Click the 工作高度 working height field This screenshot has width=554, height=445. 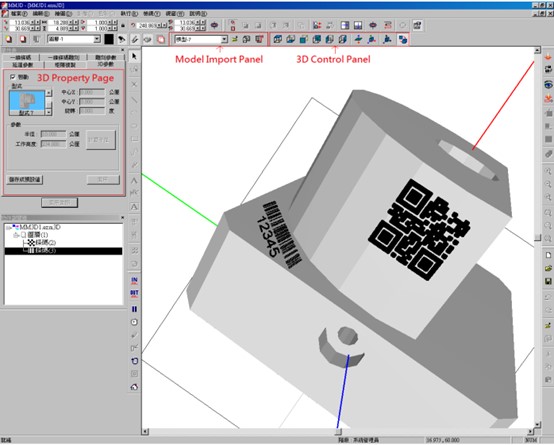point(53,144)
